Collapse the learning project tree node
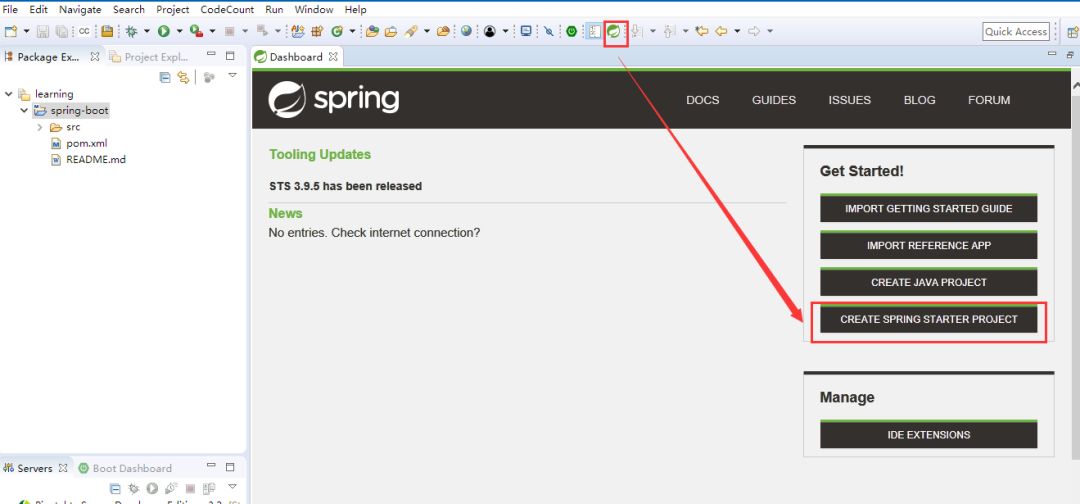 pyautogui.click(x=8, y=94)
